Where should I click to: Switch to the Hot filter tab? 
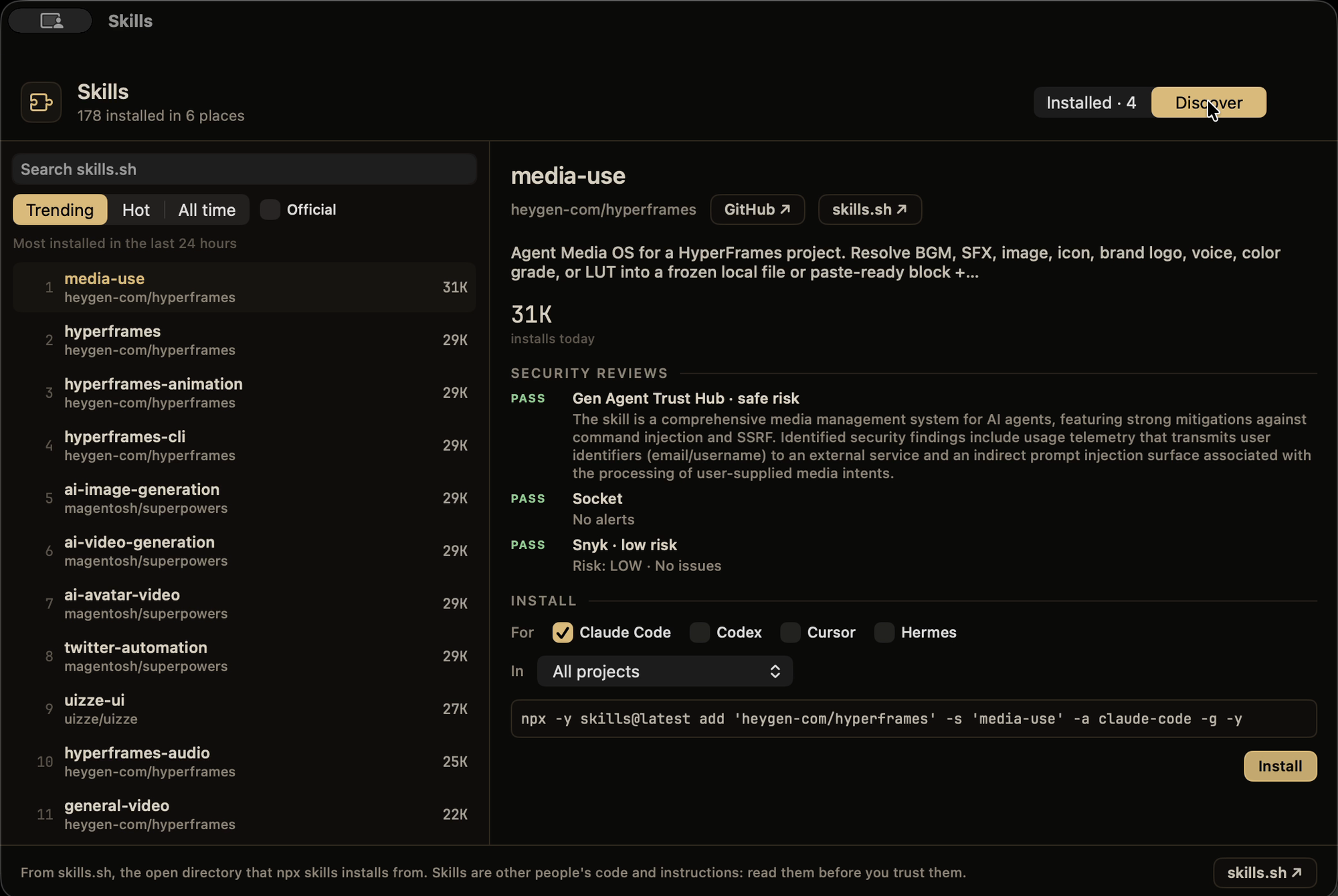click(136, 210)
